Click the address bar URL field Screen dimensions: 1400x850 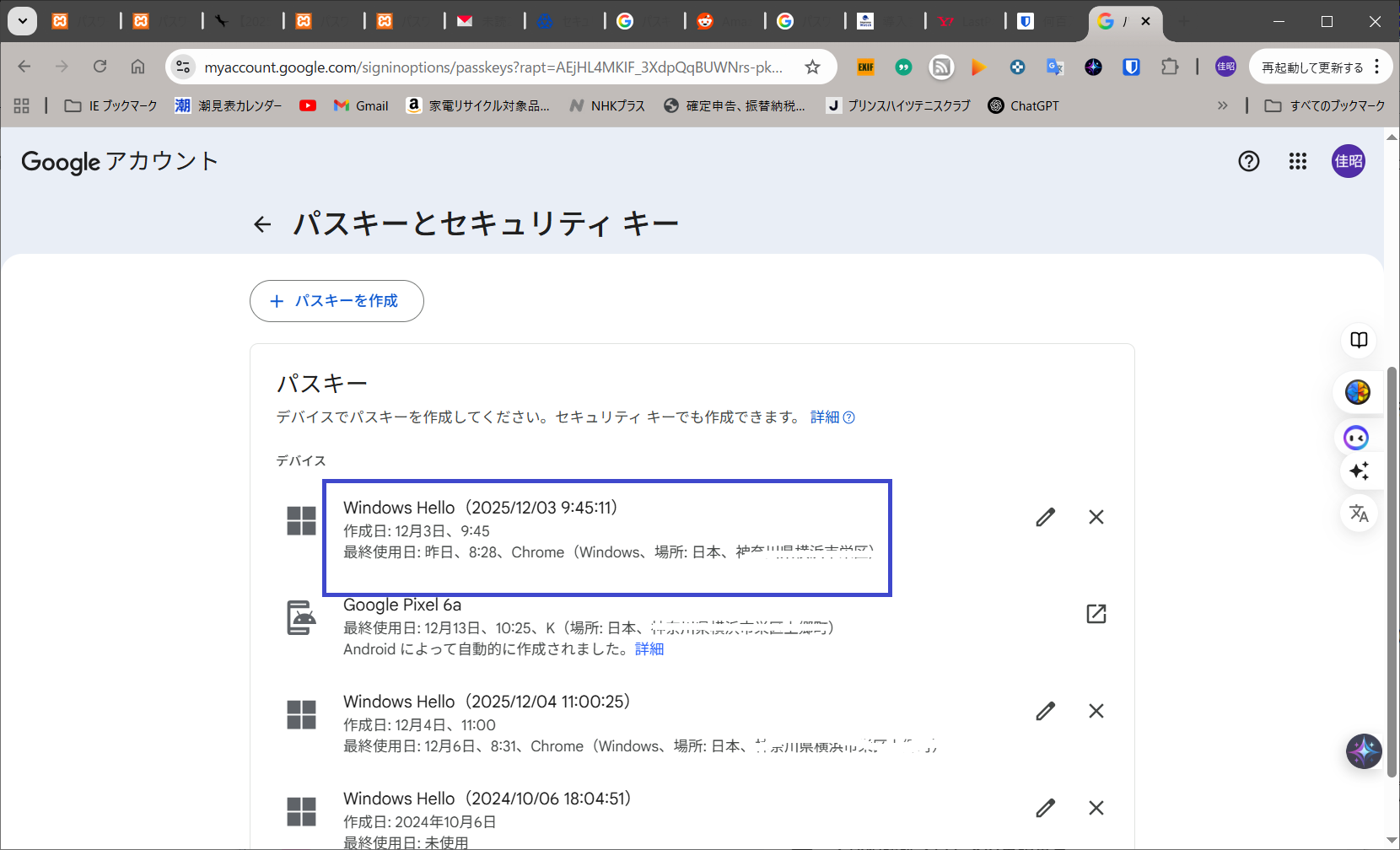tap(493, 67)
